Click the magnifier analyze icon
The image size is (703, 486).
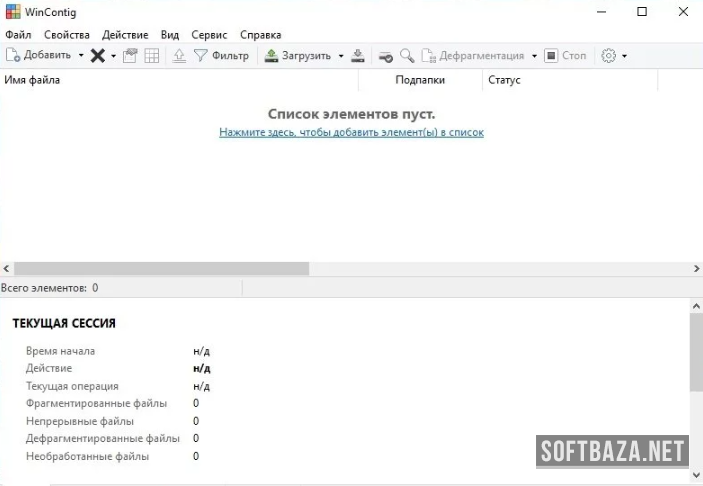(x=407, y=56)
